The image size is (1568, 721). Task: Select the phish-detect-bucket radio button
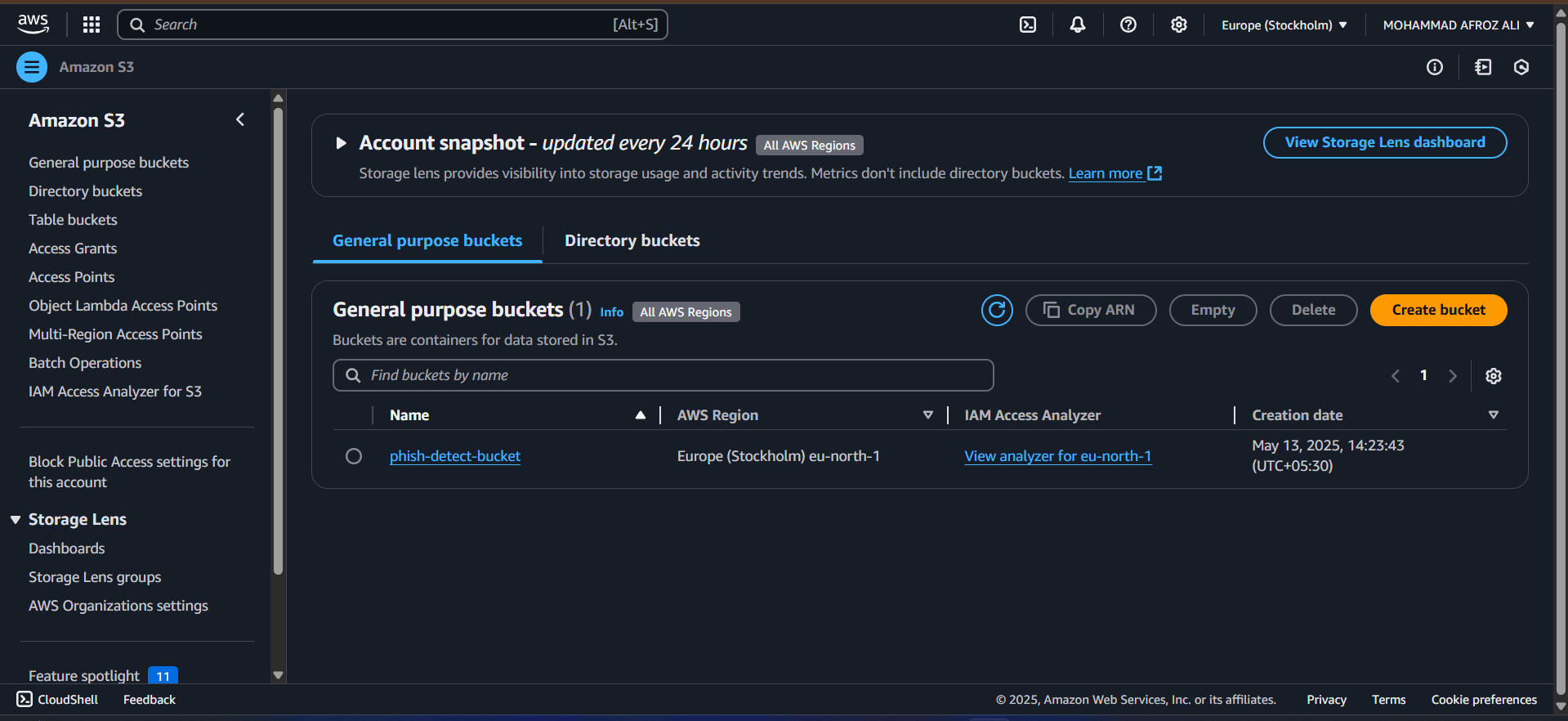(354, 456)
